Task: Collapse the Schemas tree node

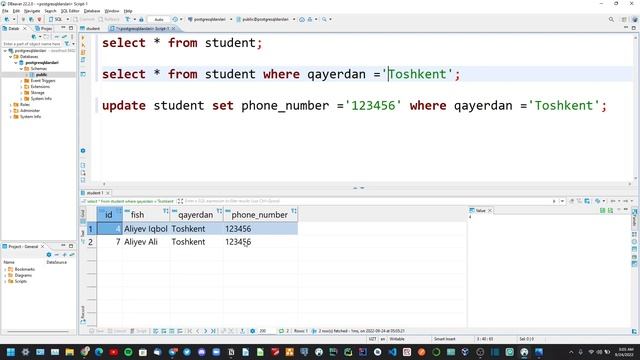Action: (x=21, y=69)
